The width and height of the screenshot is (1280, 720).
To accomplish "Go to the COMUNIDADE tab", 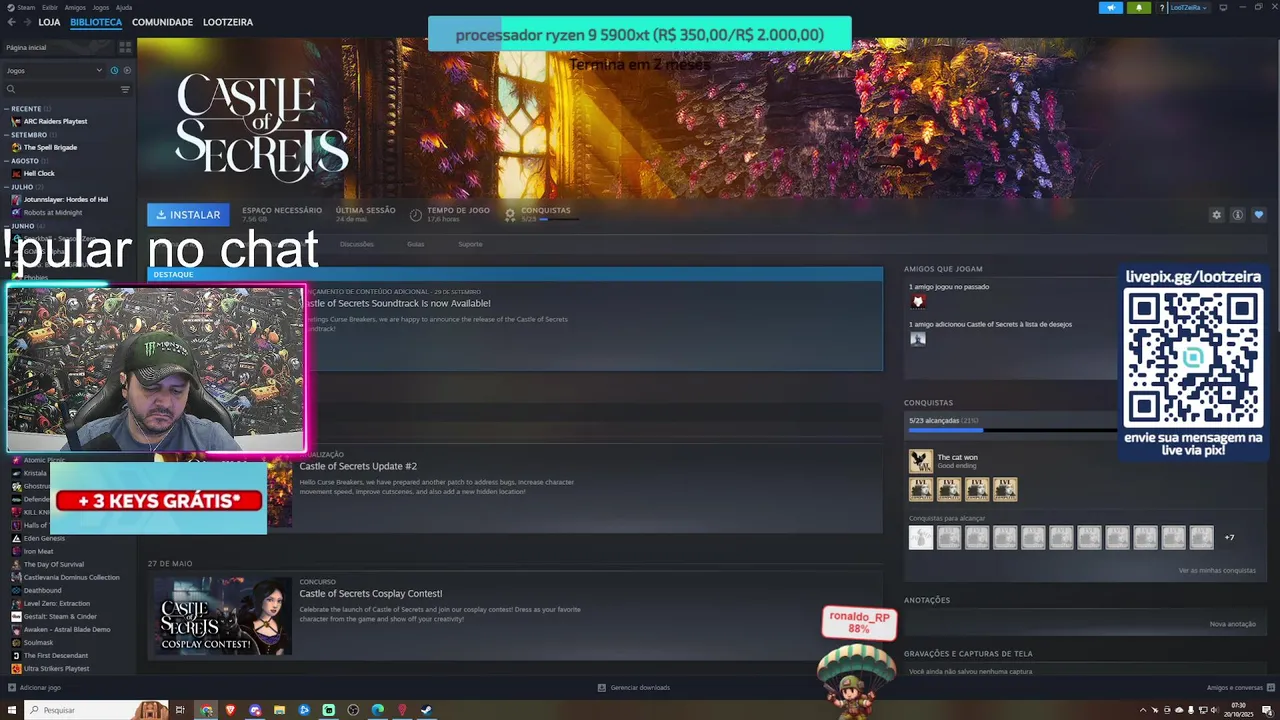I will [162, 22].
